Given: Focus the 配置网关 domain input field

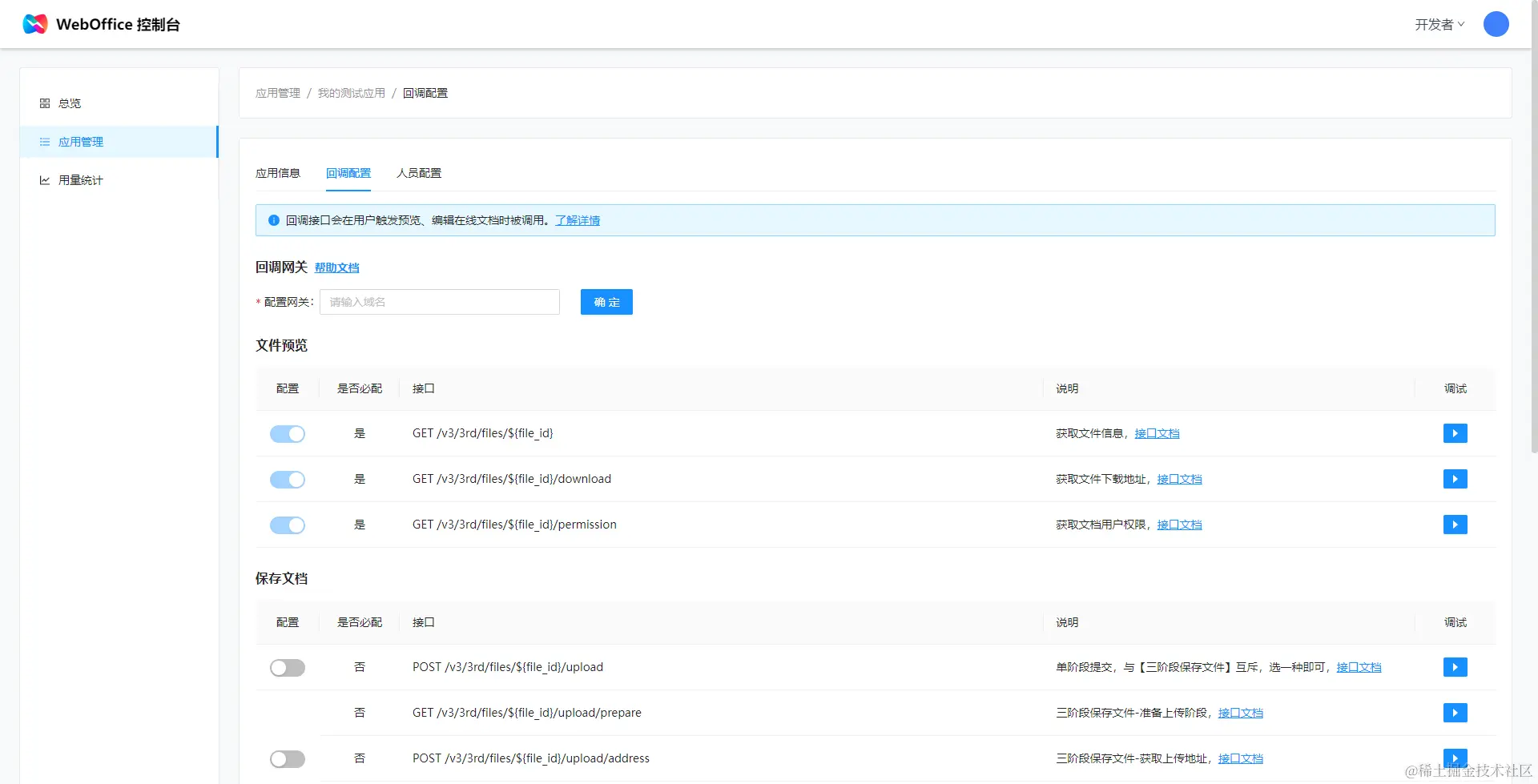Looking at the screenshot, I should (x=440, y=302).
